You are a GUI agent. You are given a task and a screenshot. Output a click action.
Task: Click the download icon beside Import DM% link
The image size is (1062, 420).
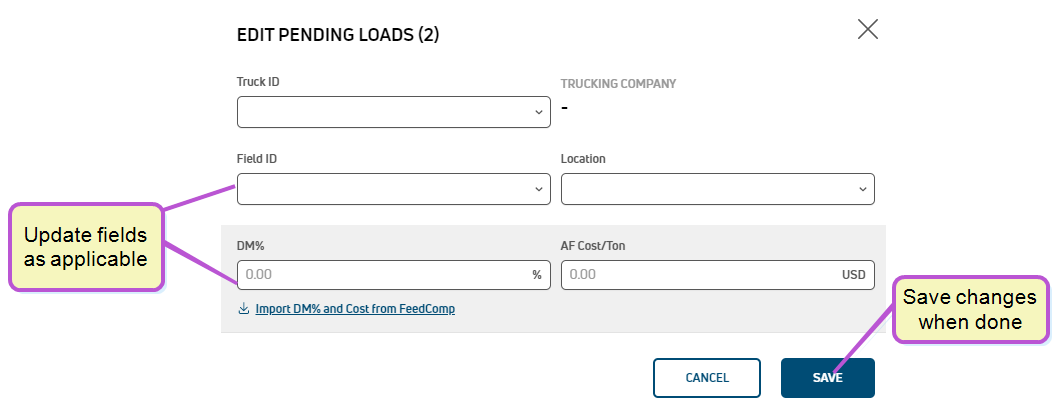pyautogui.click(x=244, y=309)
